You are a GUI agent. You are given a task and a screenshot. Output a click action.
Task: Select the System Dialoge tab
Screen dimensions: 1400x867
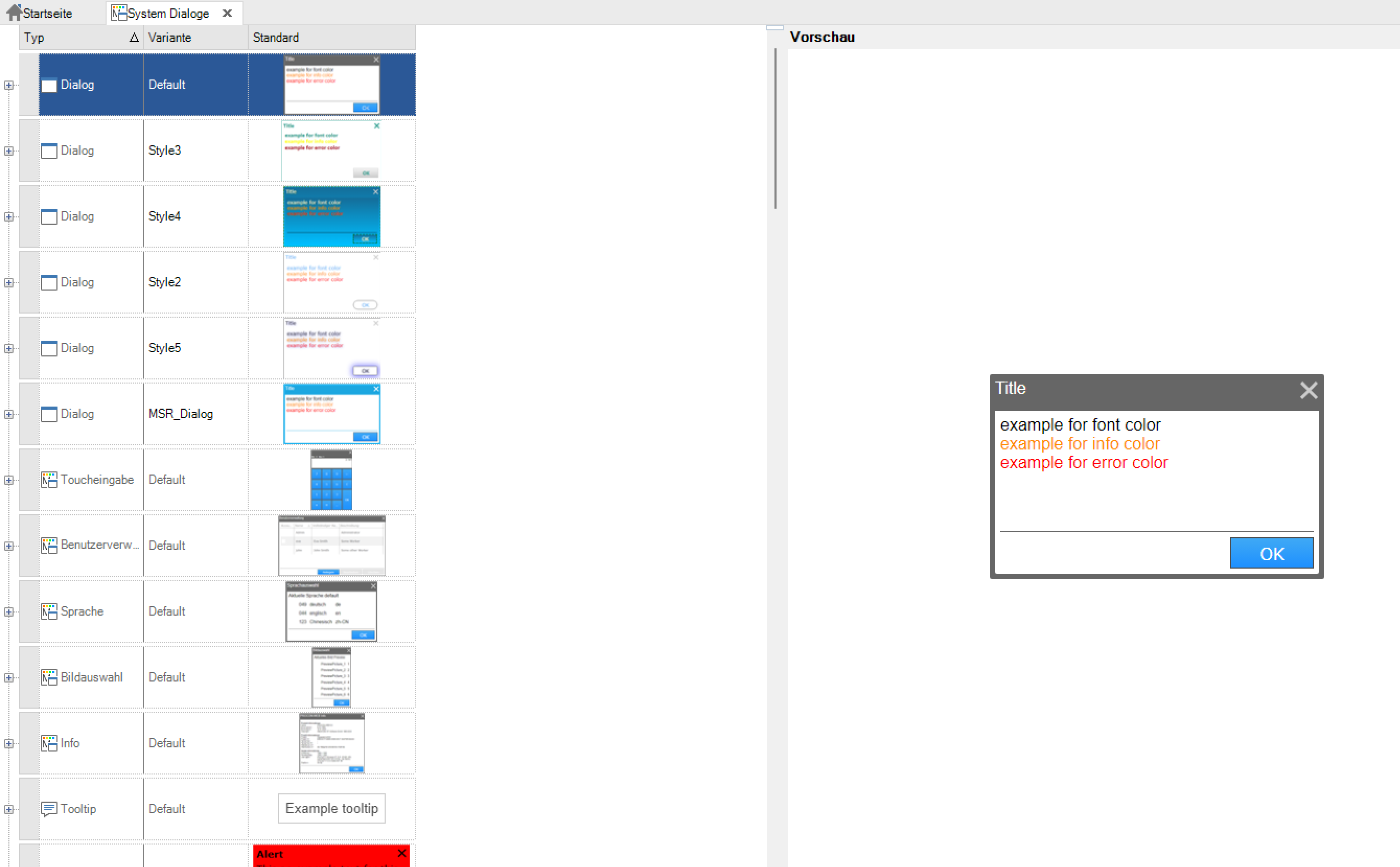click(x=175, y=13)
